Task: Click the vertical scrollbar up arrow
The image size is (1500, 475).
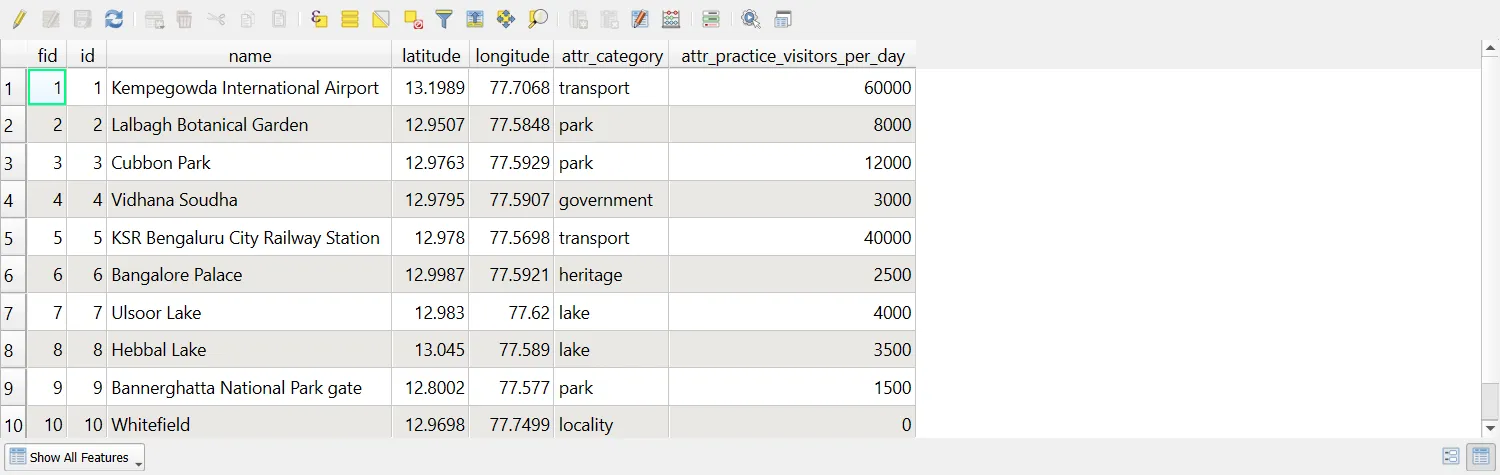Action: pyautogui.click(x=1489, y=49)
